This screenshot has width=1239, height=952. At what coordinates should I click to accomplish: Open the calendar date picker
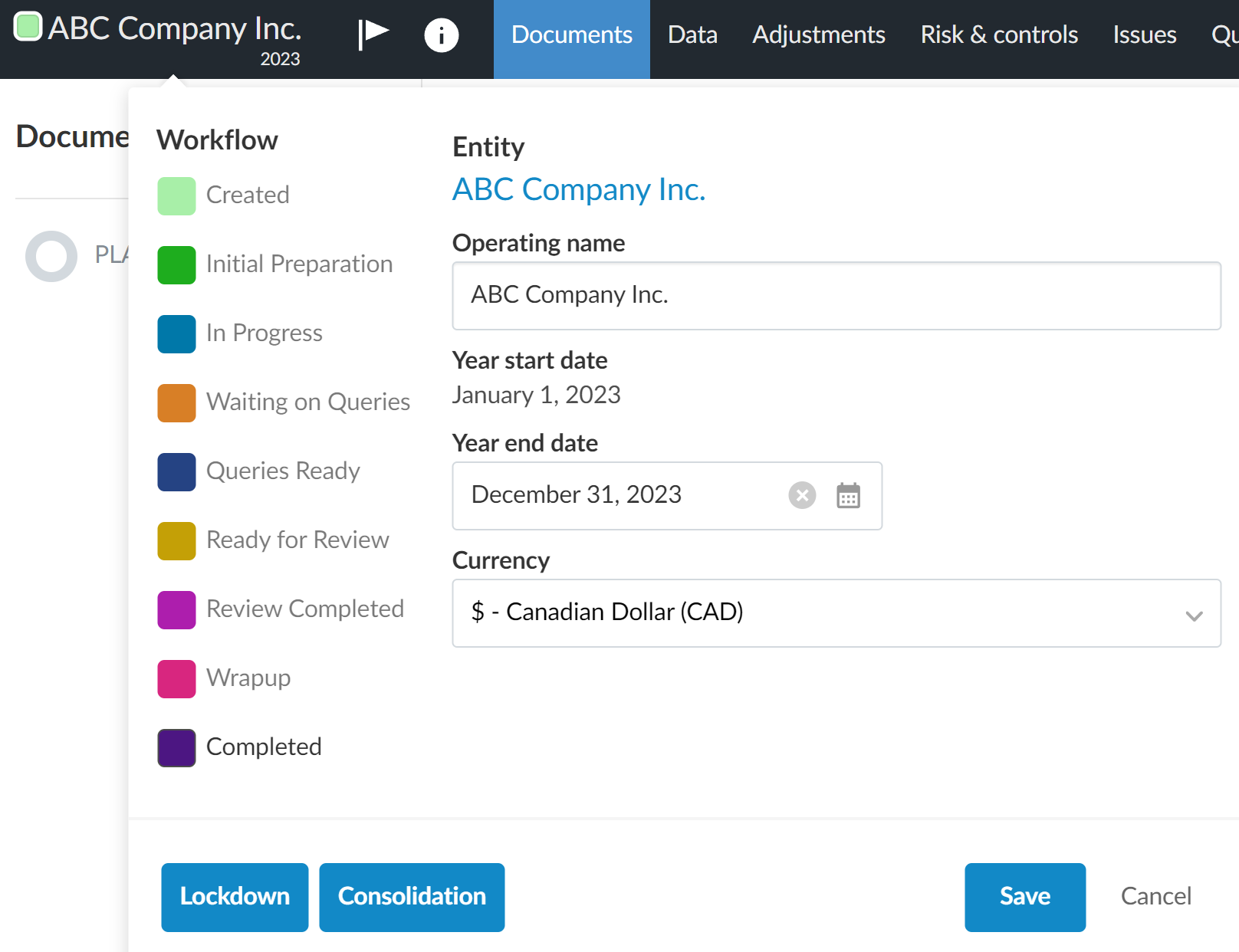point(848,496)
